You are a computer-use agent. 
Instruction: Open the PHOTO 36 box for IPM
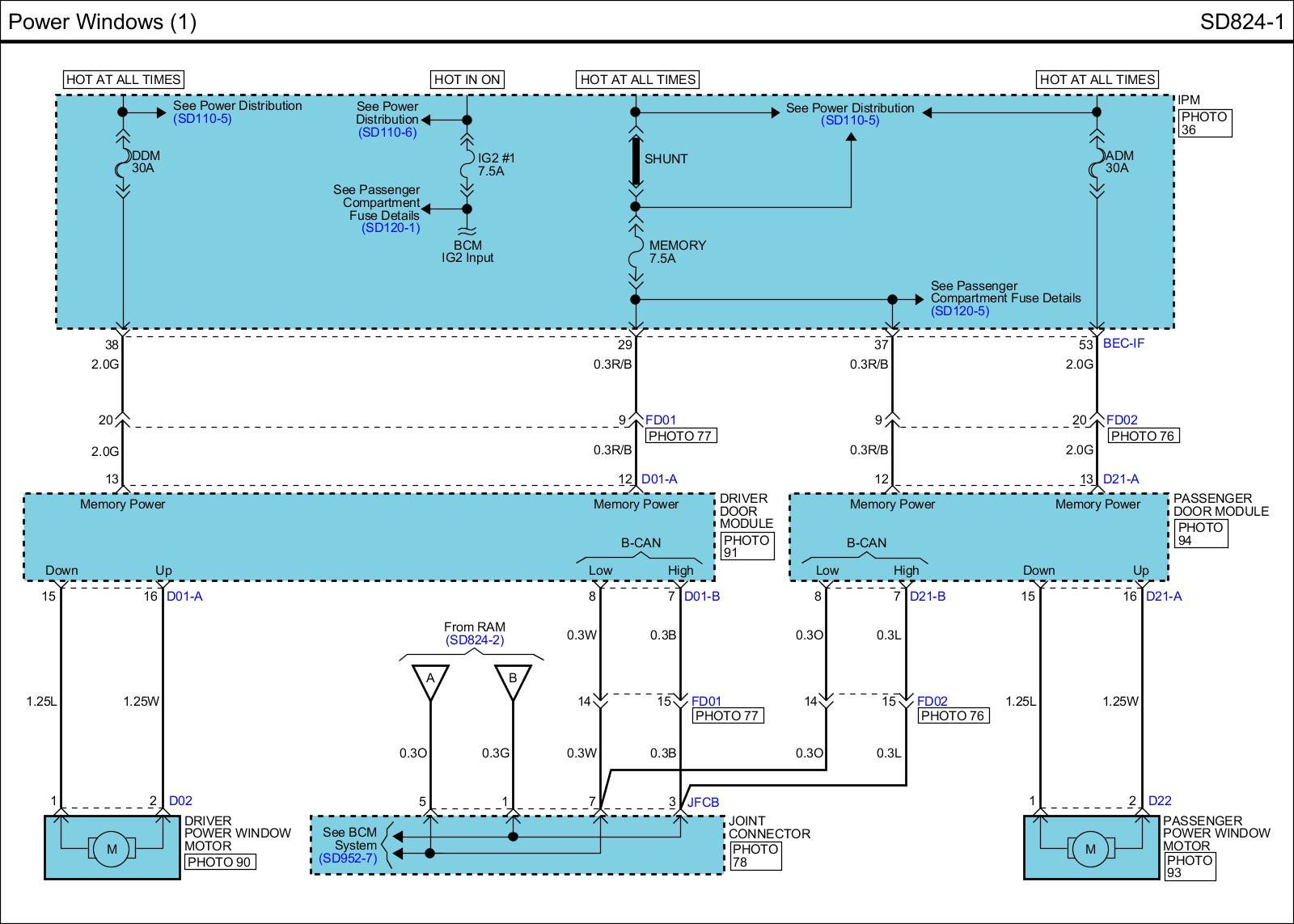(x=1203, y=123)
